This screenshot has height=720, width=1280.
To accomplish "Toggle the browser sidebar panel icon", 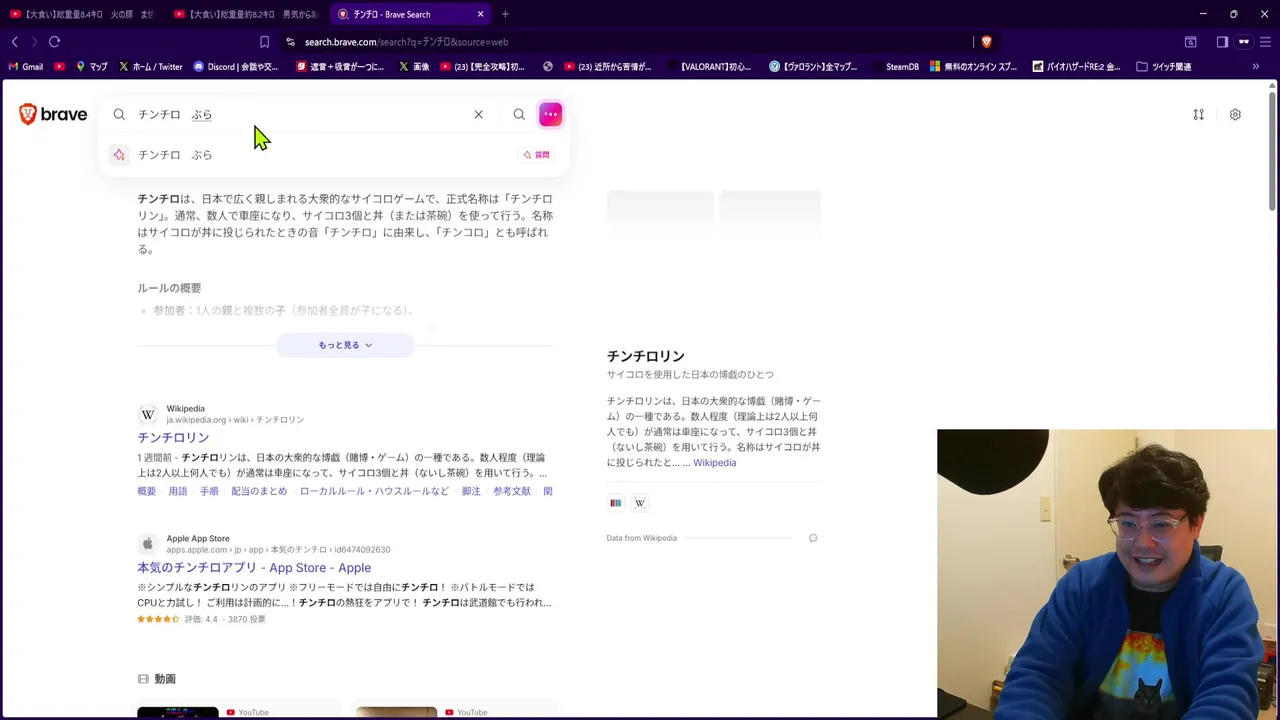I will point(1222,42).
